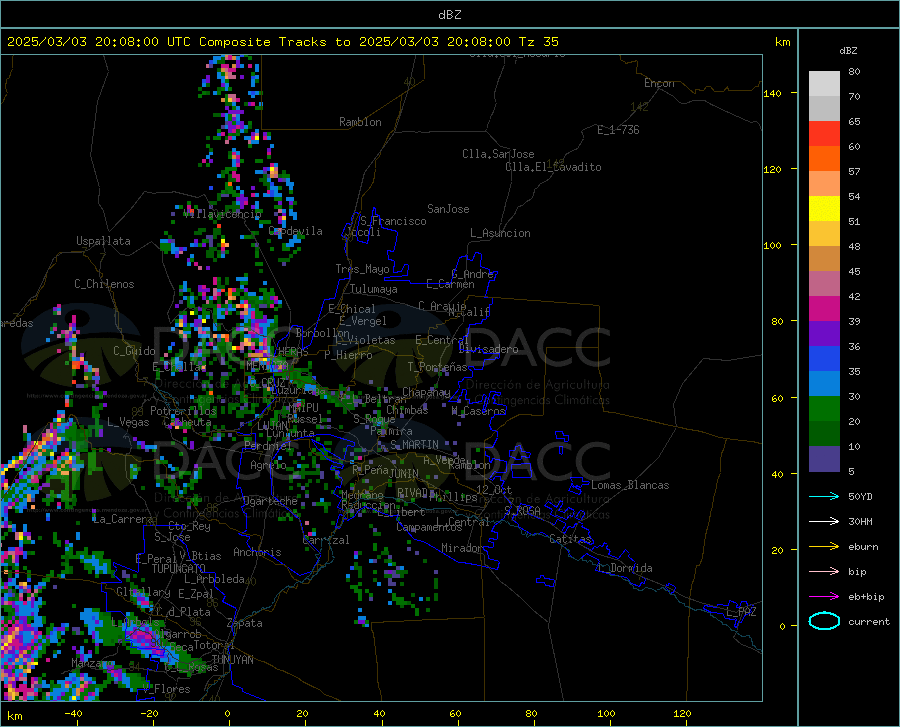Screen dimensions: 900x727
Task: Click the 120 km horizontal axis tick
Action: 682,713
